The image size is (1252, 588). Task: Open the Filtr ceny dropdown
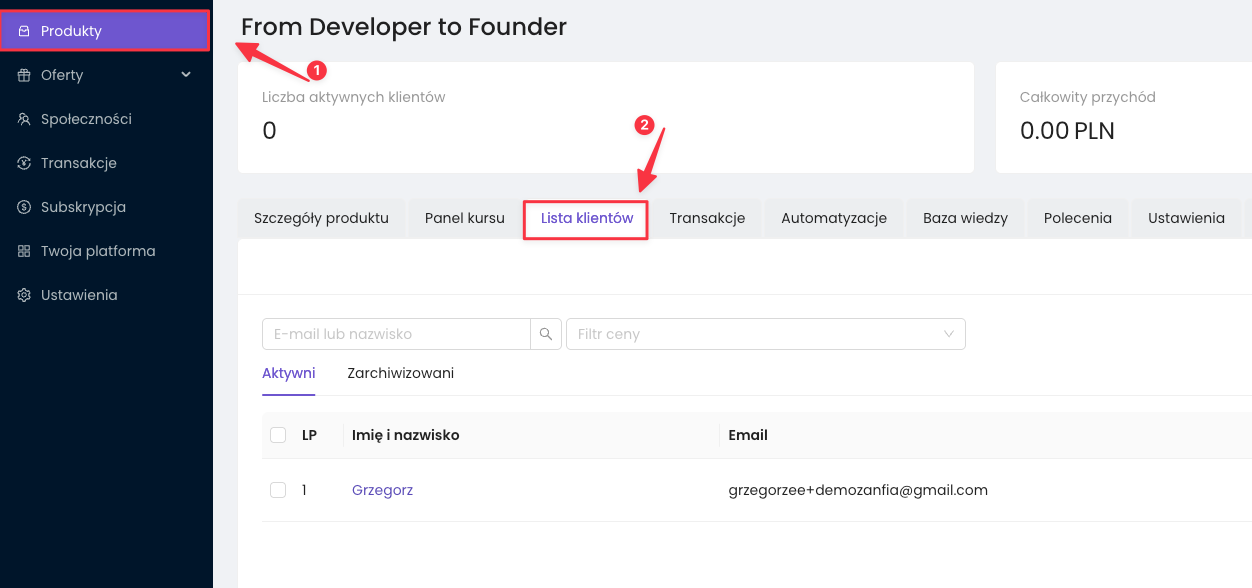765,334
